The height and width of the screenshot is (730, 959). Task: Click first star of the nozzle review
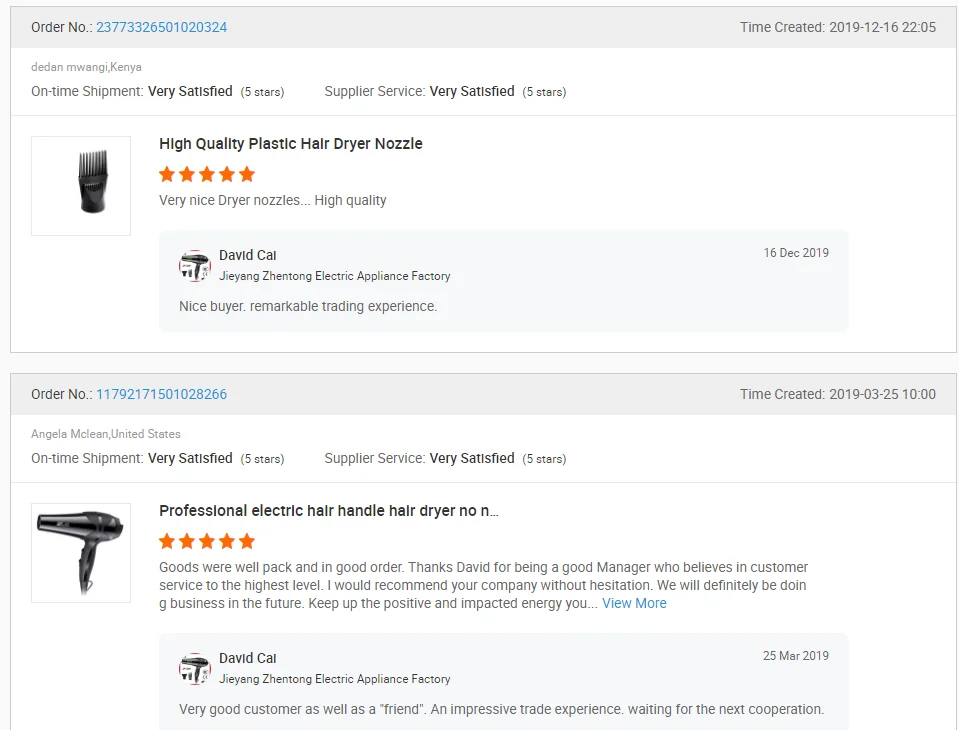click(x=167, y=174)
